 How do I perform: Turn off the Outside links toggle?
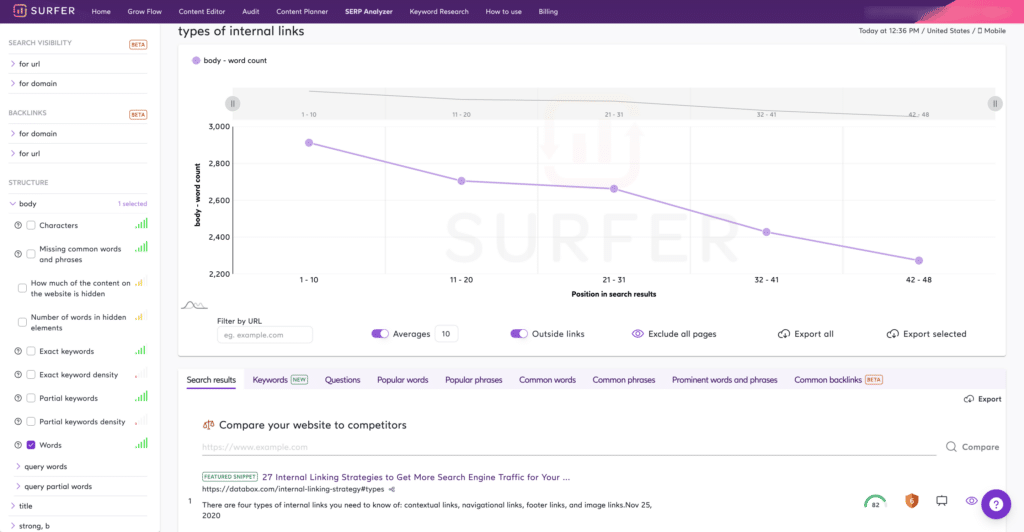pyautogui.click(x=519, y=334)
